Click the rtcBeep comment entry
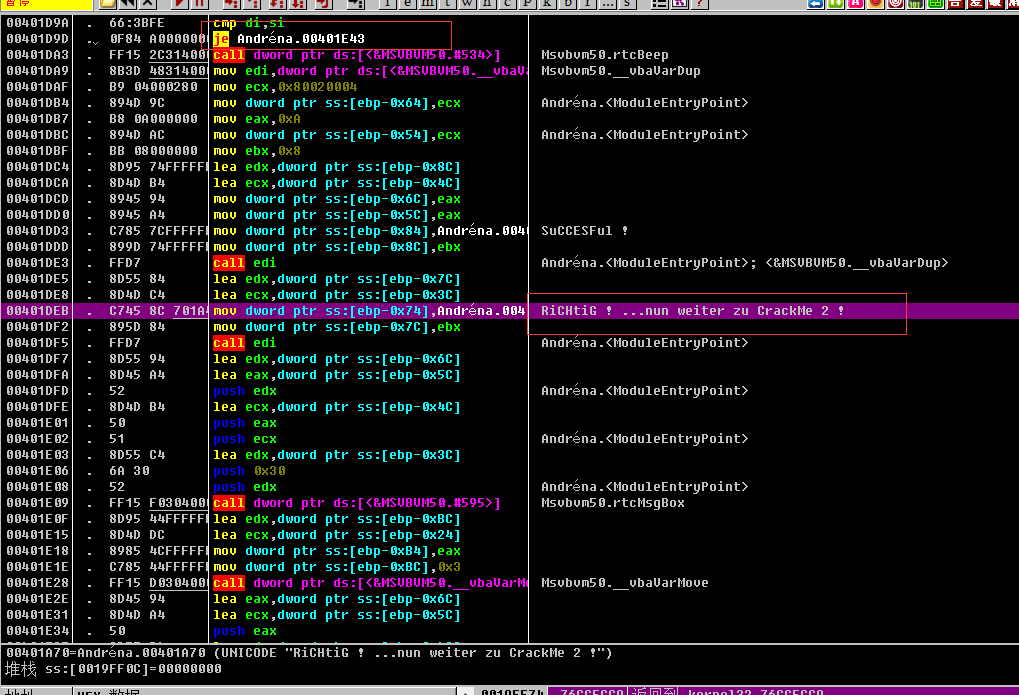This screenshot has height=695, width=1019. click(604, 55)
